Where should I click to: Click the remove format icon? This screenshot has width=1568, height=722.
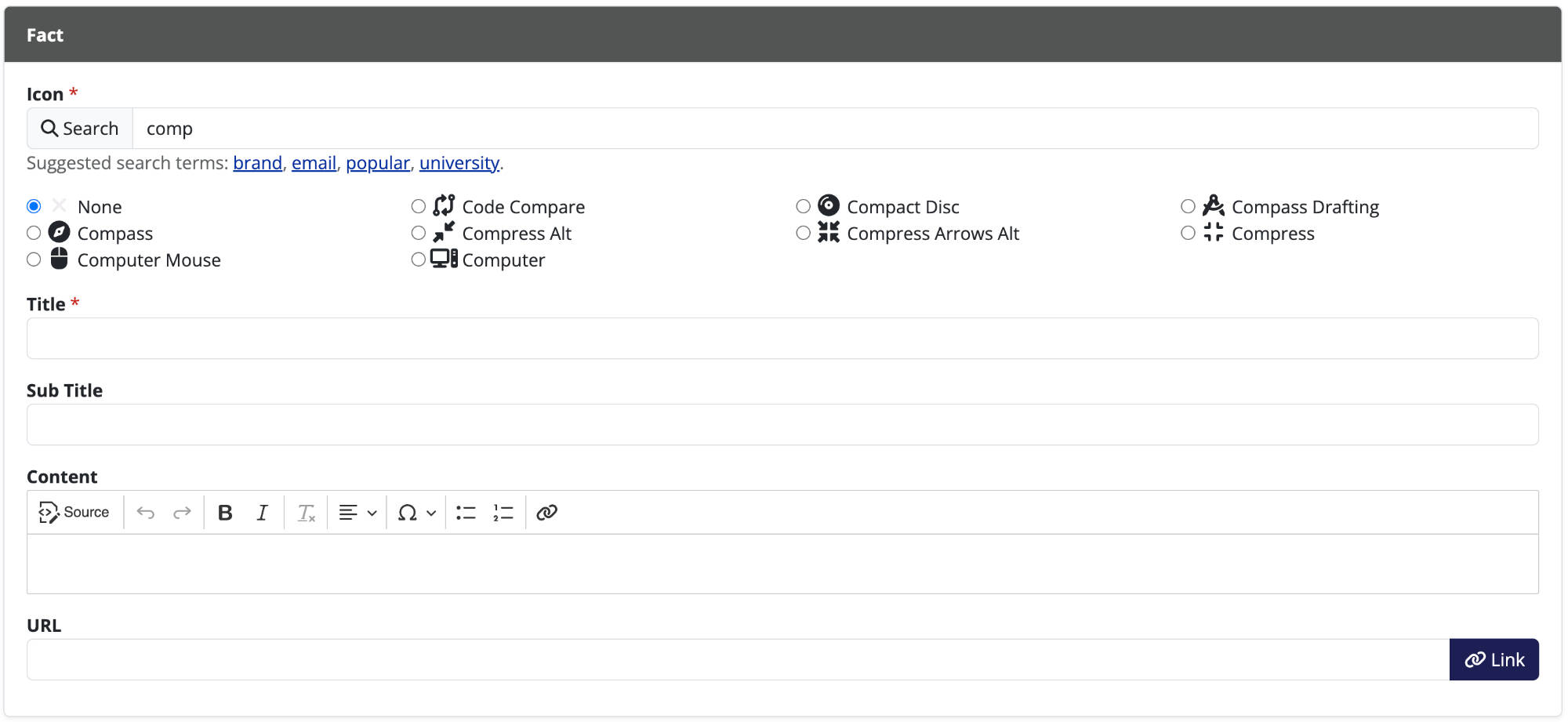[x=306, y=513]
